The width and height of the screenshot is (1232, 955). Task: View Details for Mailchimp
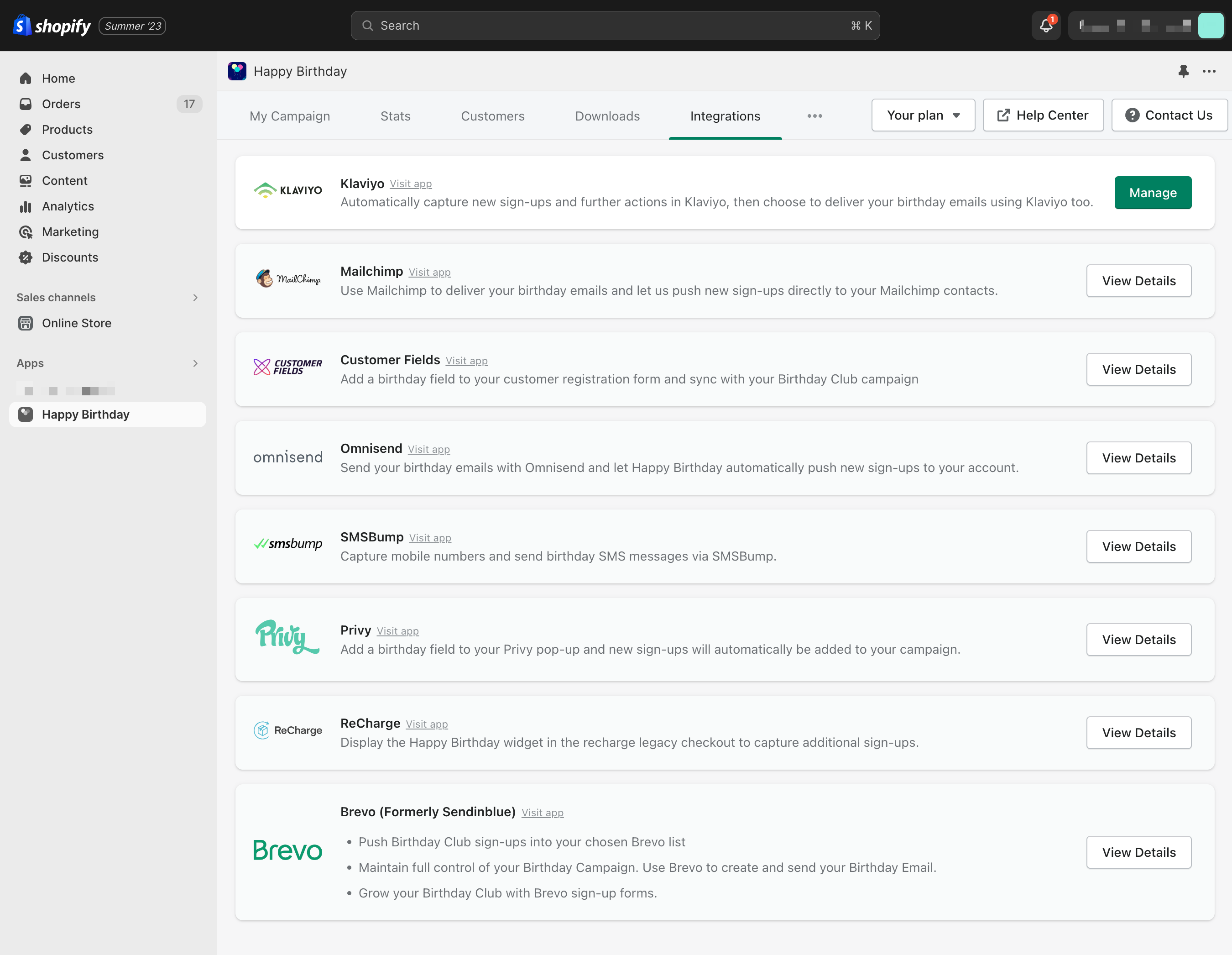1138,280
